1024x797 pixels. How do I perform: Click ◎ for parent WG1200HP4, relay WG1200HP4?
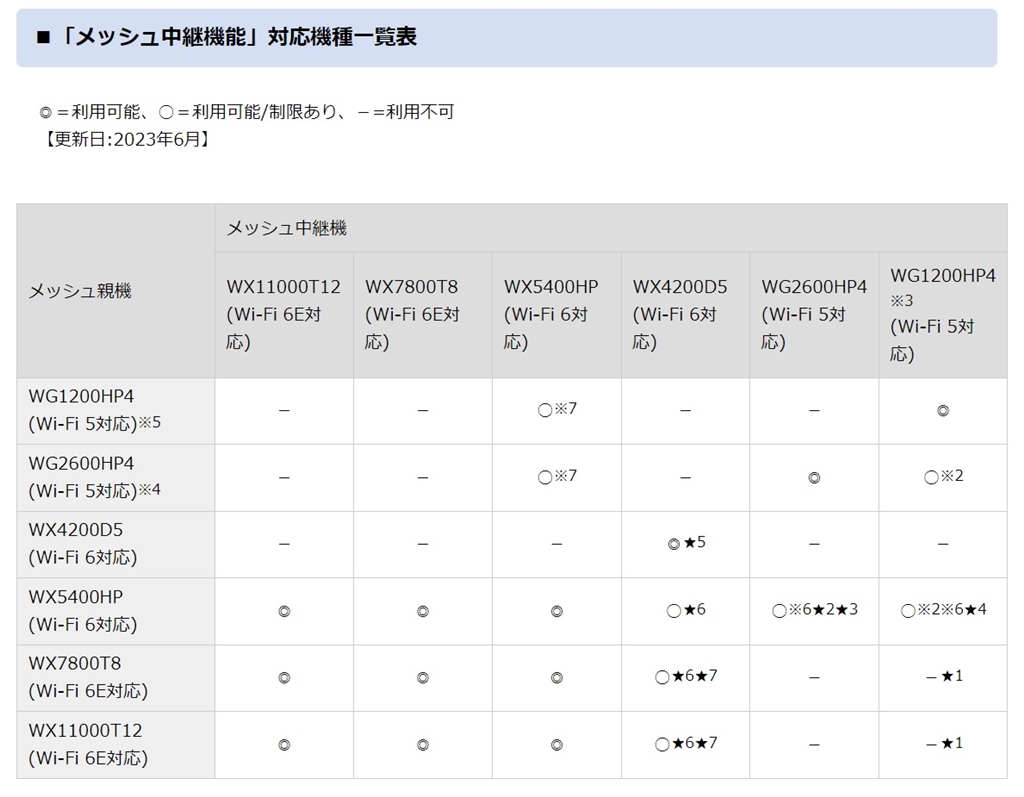pyautogui.click(x=943, y=411)
